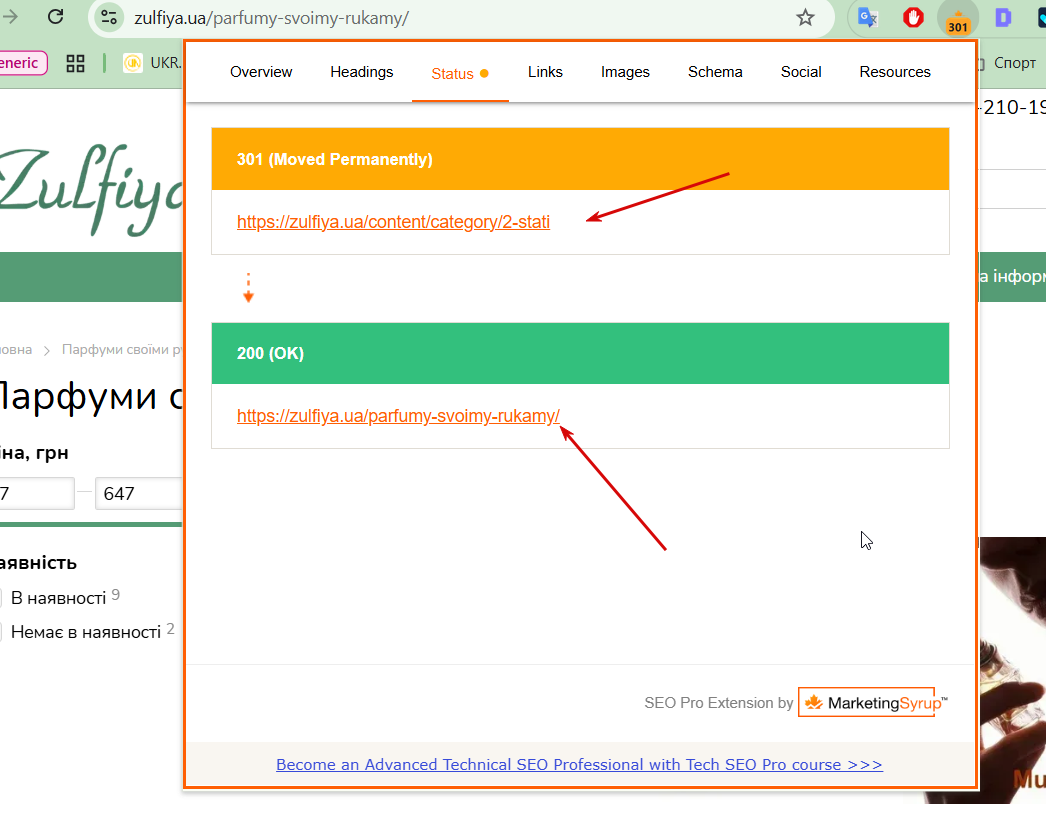Click the 301 (Moved Permanently) header
This screenshot has width=1046, height=818.
580,159
